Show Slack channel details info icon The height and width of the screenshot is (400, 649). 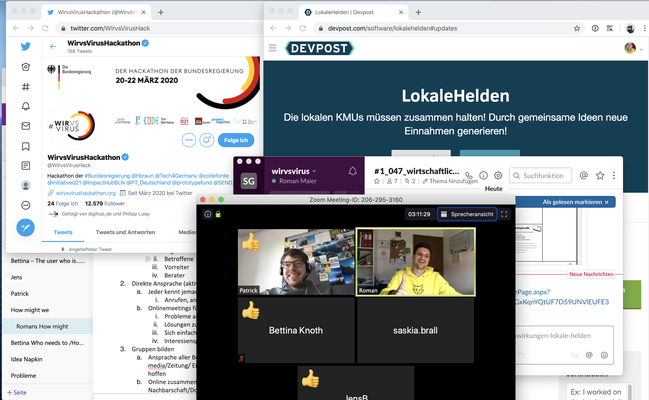coord(483,176)
